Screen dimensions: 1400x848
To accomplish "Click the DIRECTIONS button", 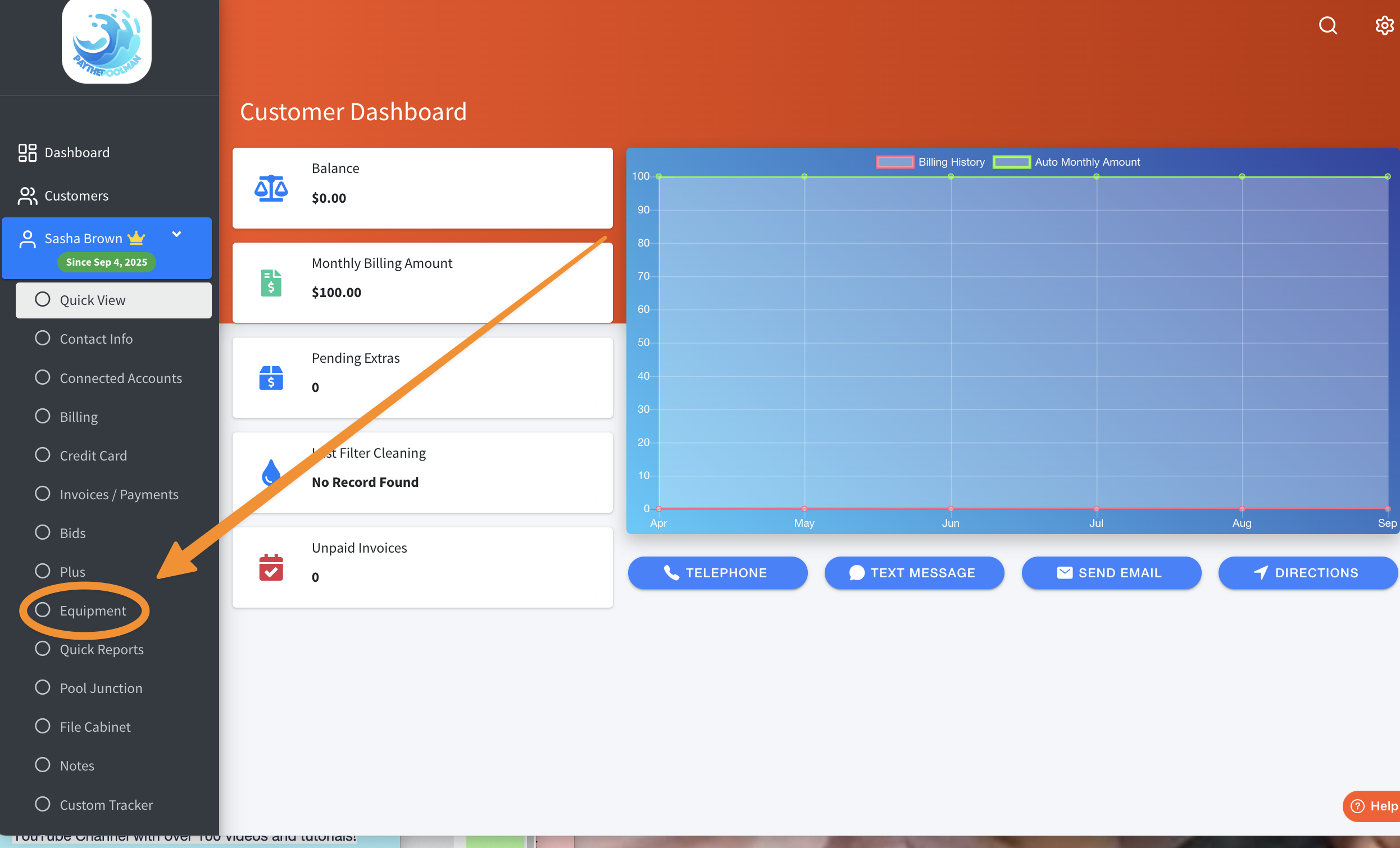I will click(1307, 572).
